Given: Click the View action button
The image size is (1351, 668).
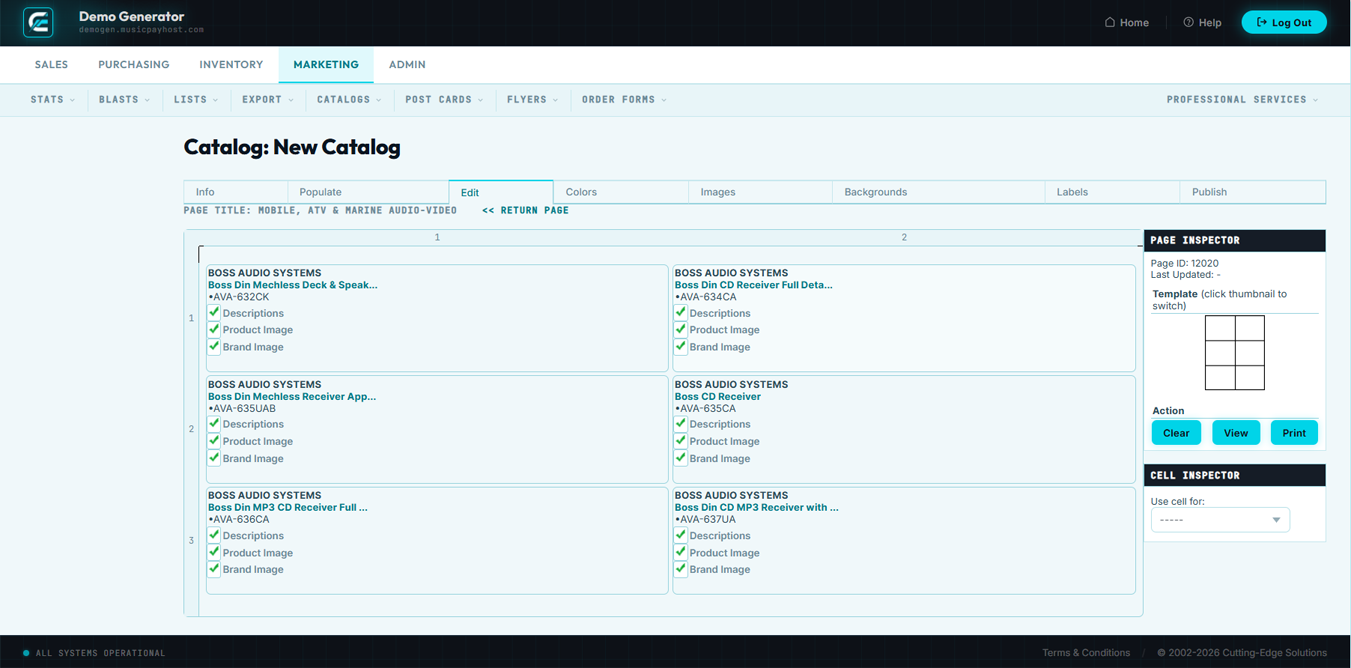Looking at the screenshot, I should point(1236,433).
